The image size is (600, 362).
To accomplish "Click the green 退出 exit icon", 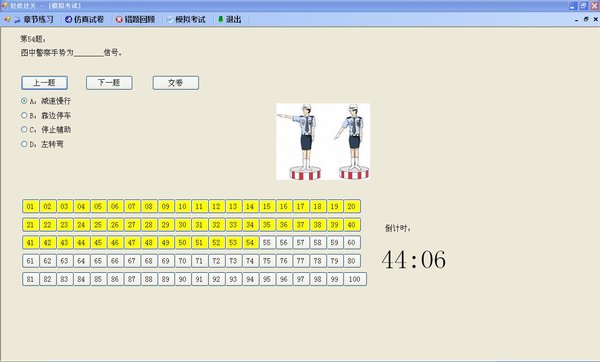I will (x=220, y=19).
